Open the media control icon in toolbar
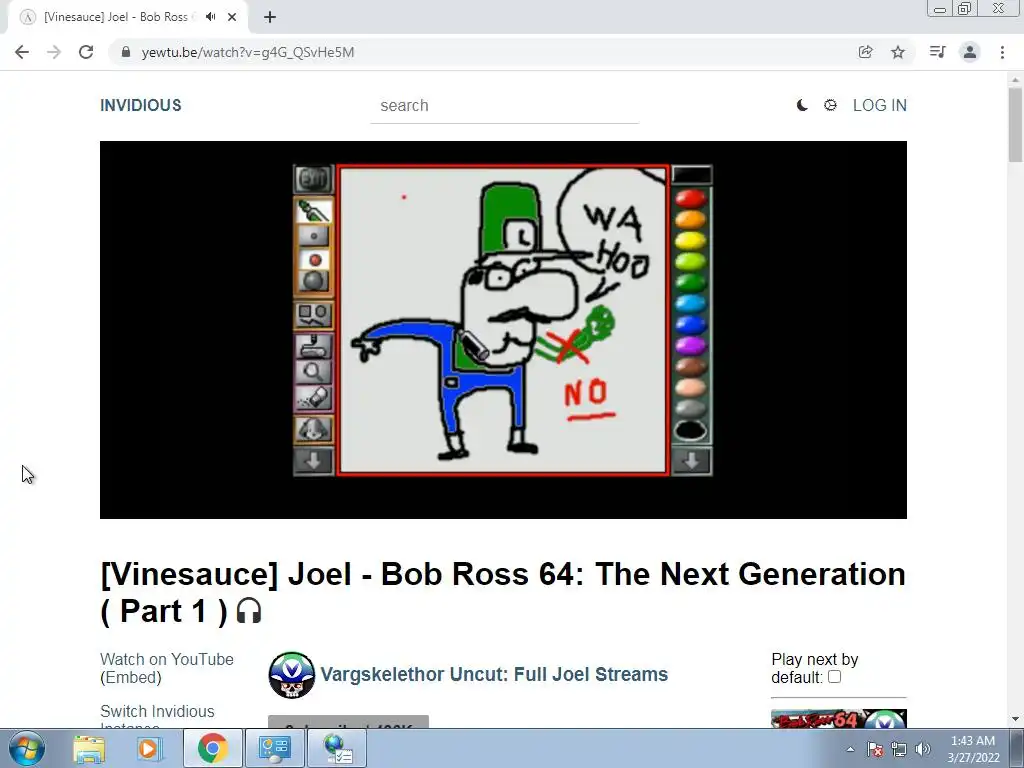 click(937, 52)
